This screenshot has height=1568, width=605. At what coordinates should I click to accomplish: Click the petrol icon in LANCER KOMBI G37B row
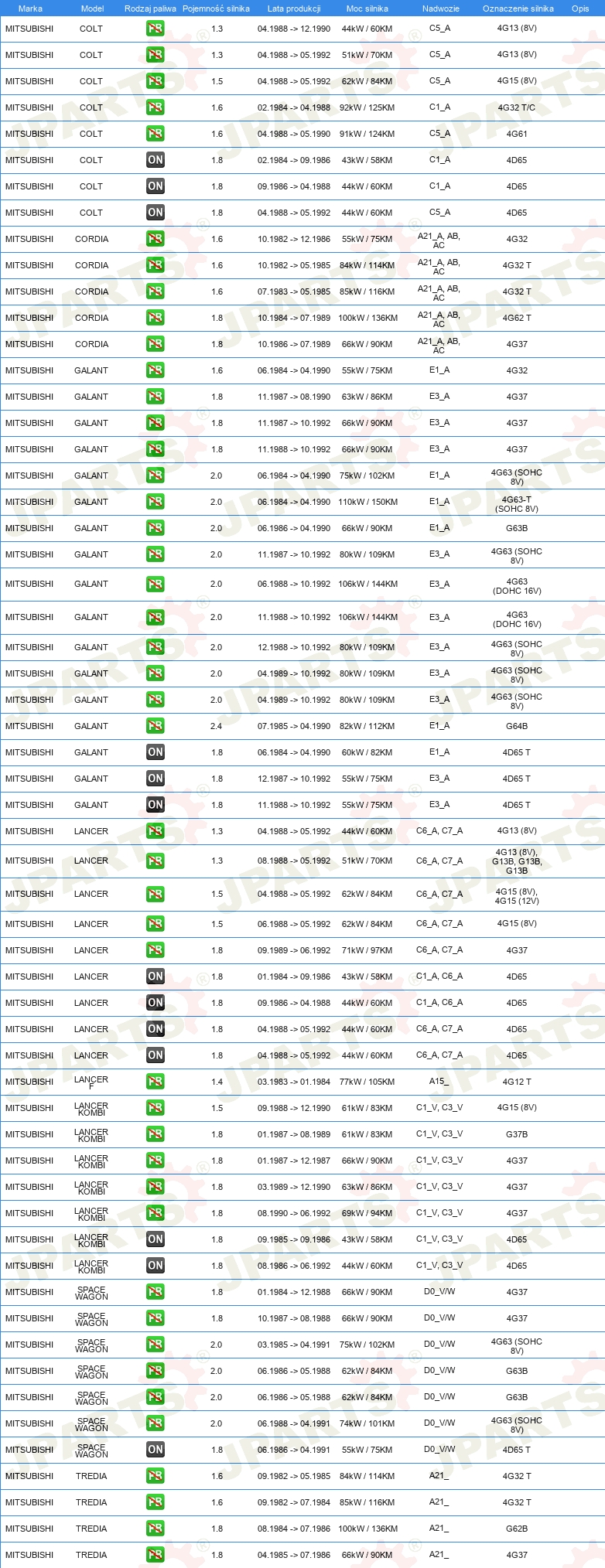[x=156, y=1134]
